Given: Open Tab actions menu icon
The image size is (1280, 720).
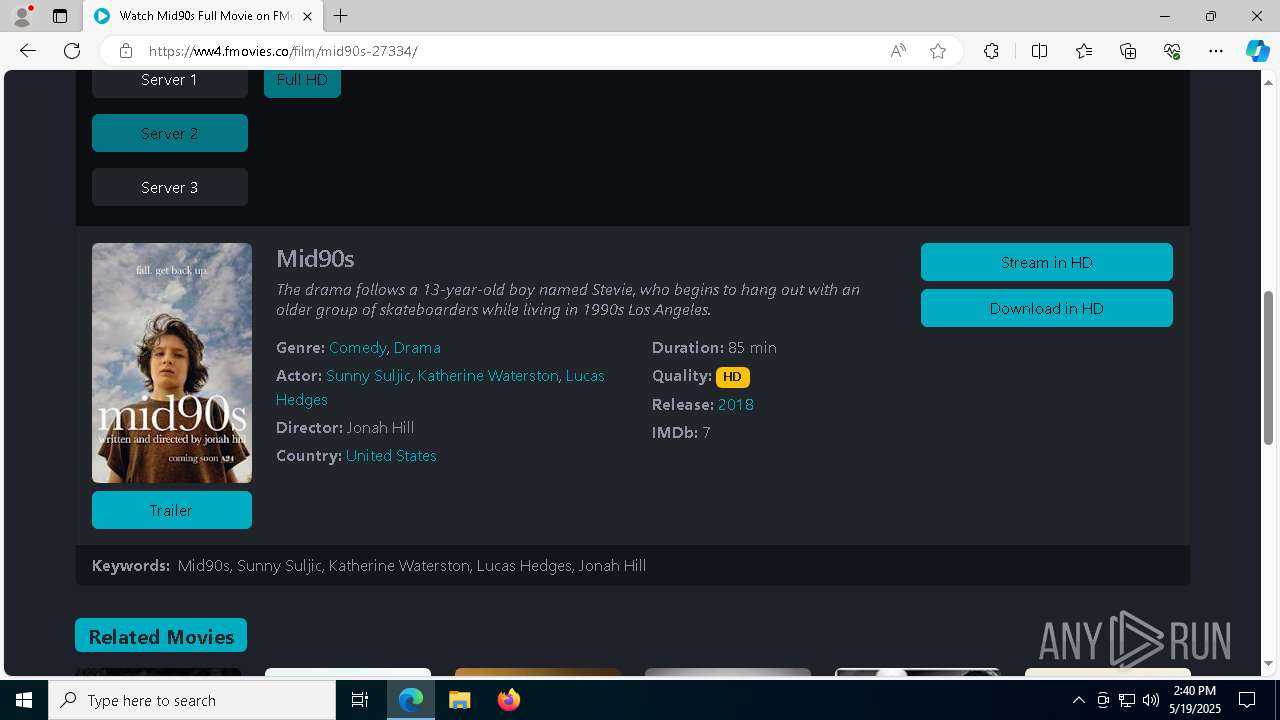Looking at the screenshot, I should pos(60,16).
